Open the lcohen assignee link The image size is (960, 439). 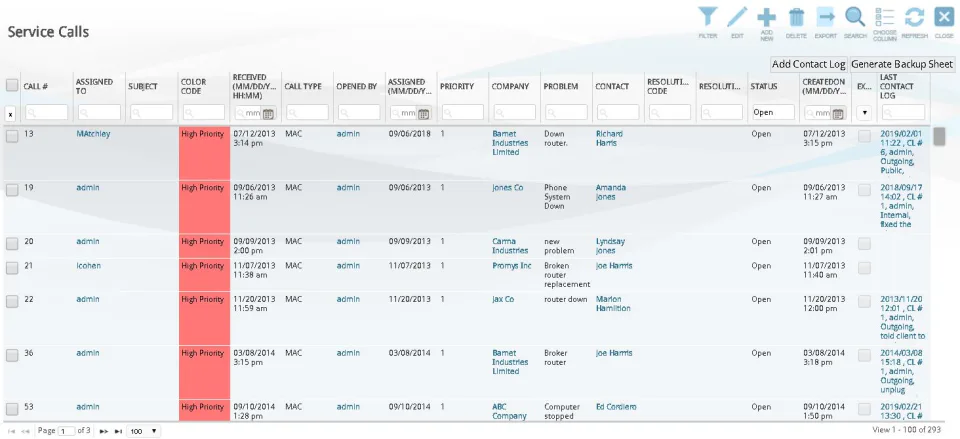tap(89, 266)
